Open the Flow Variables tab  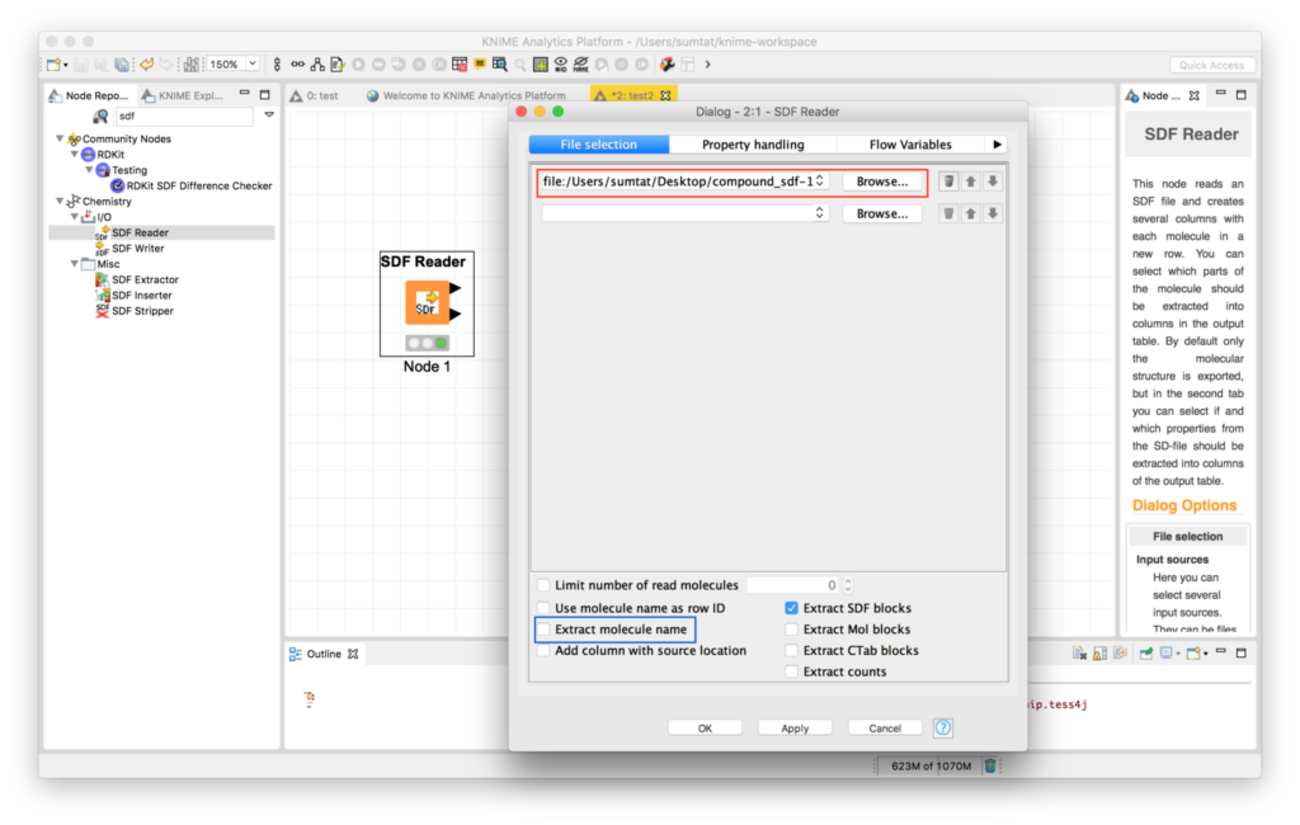click(910, 144)
